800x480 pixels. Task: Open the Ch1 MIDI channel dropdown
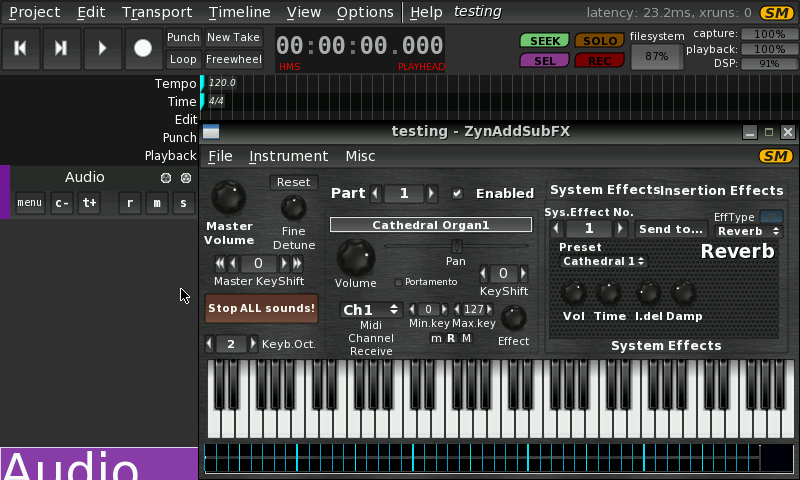pos(371,310)
